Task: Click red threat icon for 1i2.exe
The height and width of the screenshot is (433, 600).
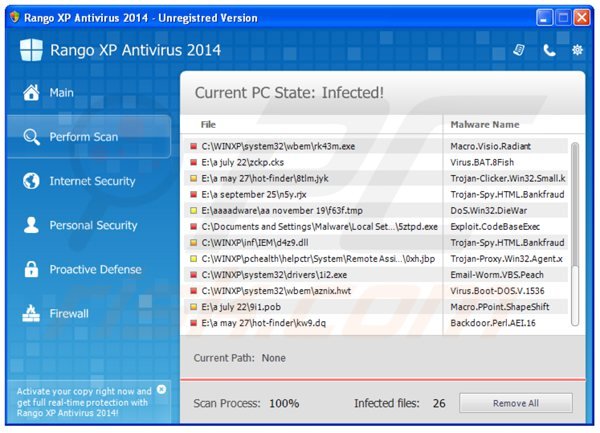Action: pyautogui.click(x=194, y=275)
